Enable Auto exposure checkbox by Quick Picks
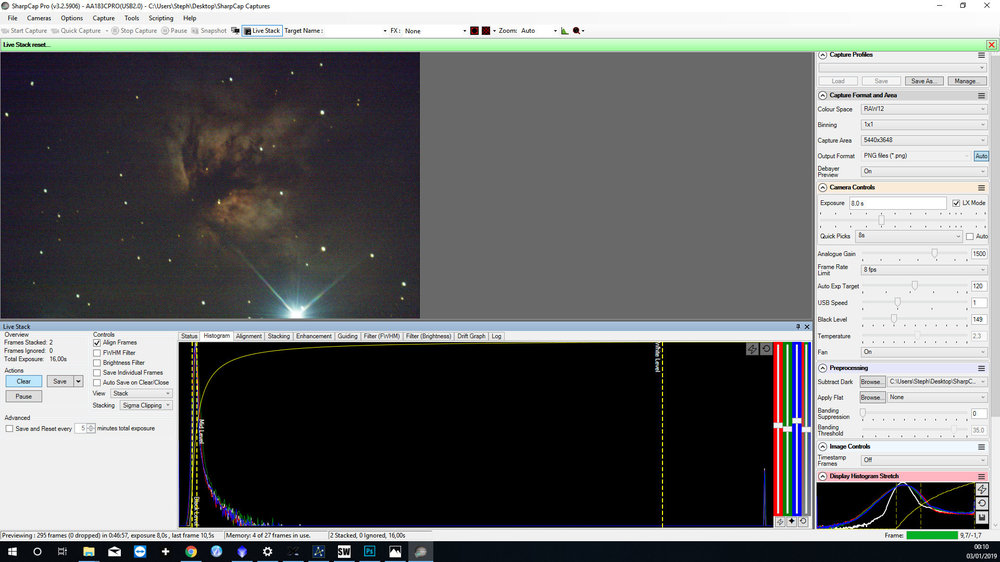This screenshot has height=562, width=1000. (969, 236)
